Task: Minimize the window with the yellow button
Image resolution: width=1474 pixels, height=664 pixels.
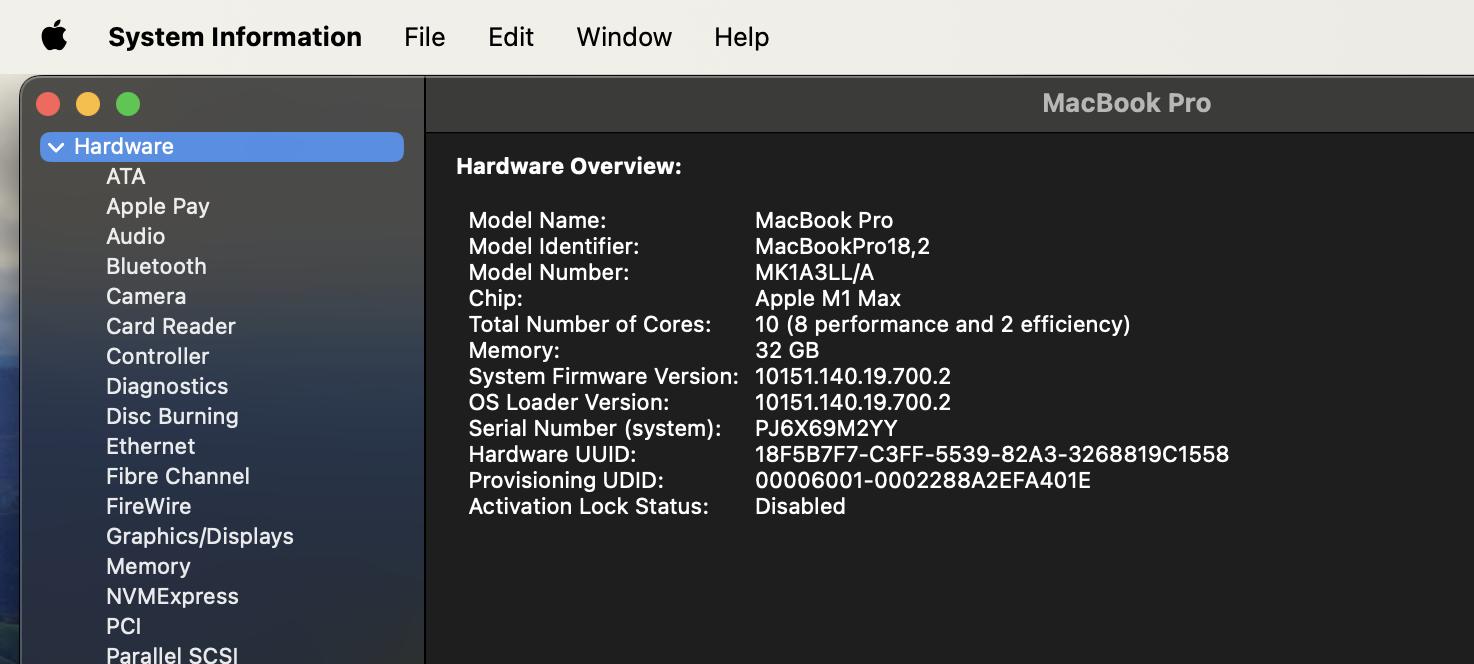Action: [88, 104]
